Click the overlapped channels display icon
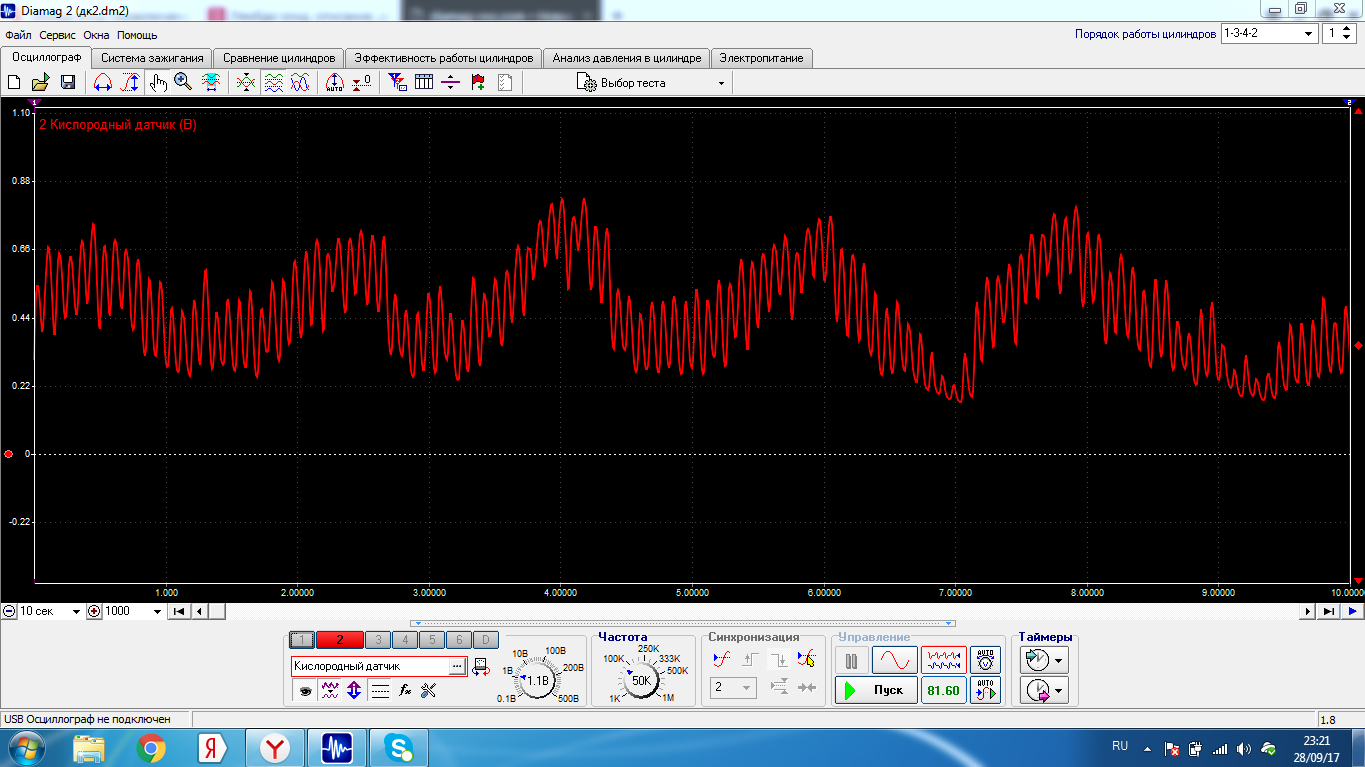This screenshot has width=1365, height=767. 245,83
